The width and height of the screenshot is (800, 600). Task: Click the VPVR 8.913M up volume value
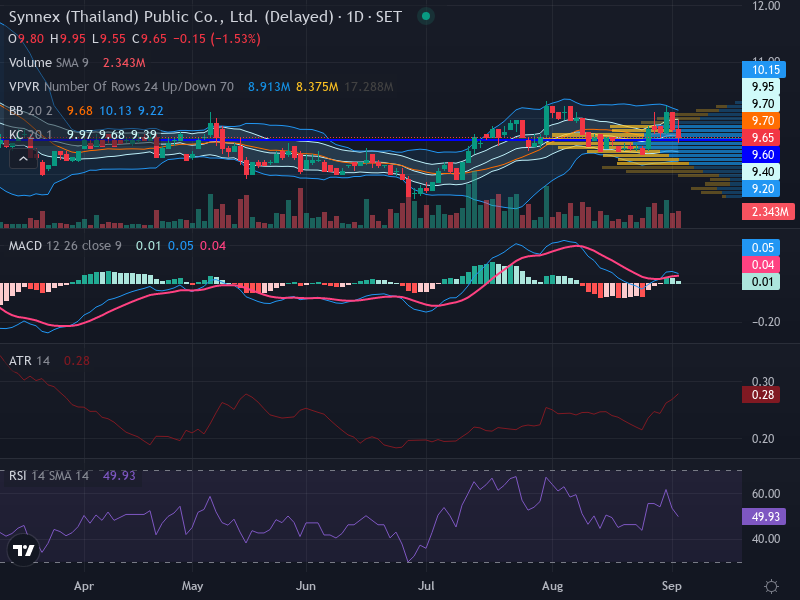pos(269,87)
